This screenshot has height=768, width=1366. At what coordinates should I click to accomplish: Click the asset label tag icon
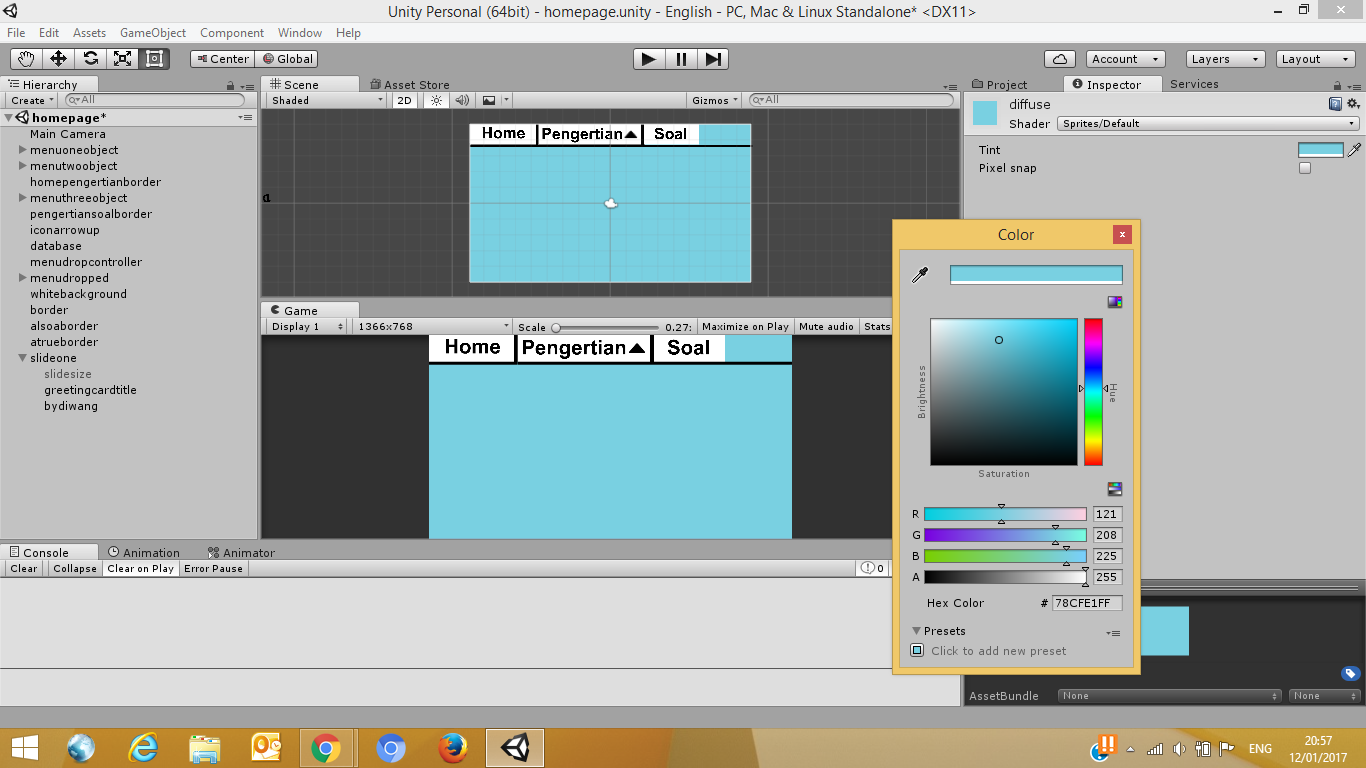pyautogui.click(x=1350, y=673)
